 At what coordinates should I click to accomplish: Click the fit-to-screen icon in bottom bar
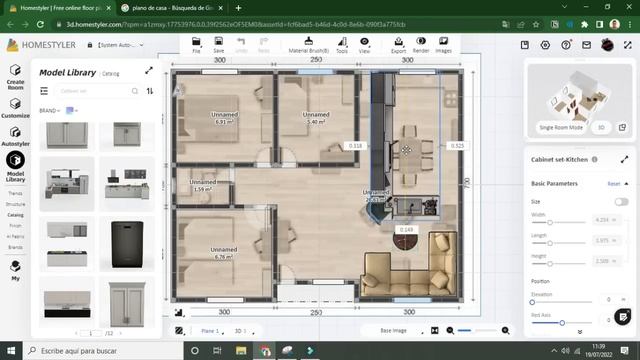click(x=435, y=331)
